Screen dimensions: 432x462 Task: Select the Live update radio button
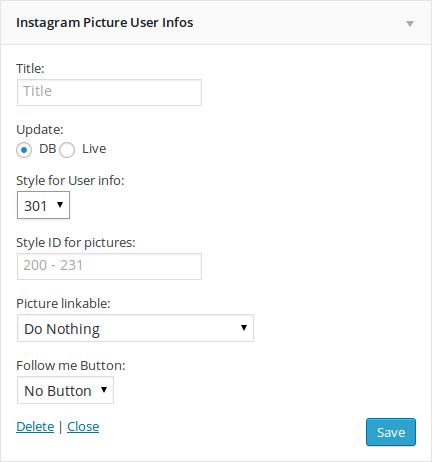point(67,150)
